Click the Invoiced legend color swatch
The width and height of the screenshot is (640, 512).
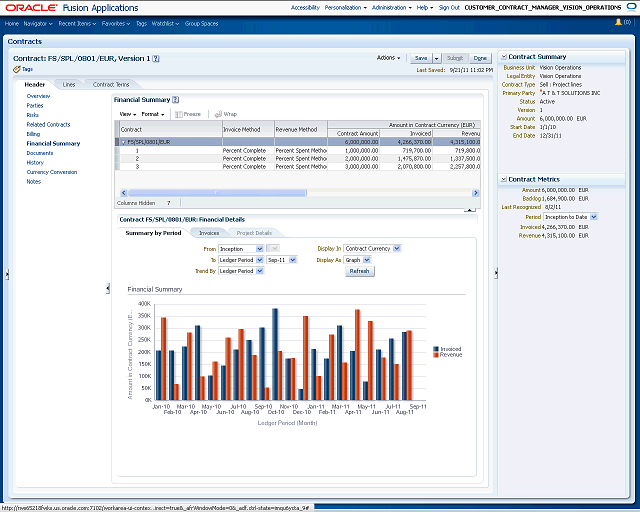pyautogui.click(x=436, y=349)
